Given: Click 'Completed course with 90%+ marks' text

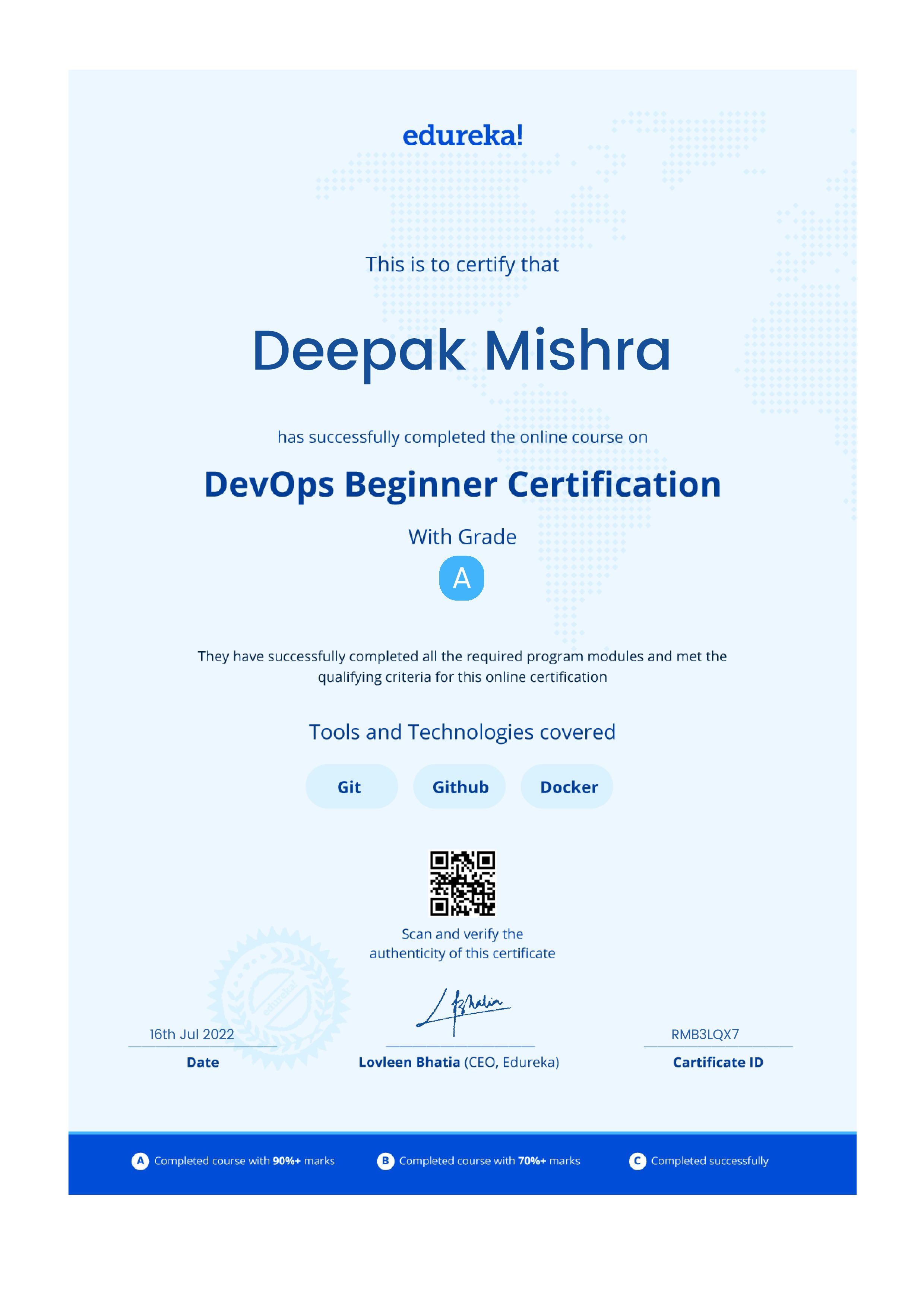Looking at the screenshot, I should (x=244, y=1161).
